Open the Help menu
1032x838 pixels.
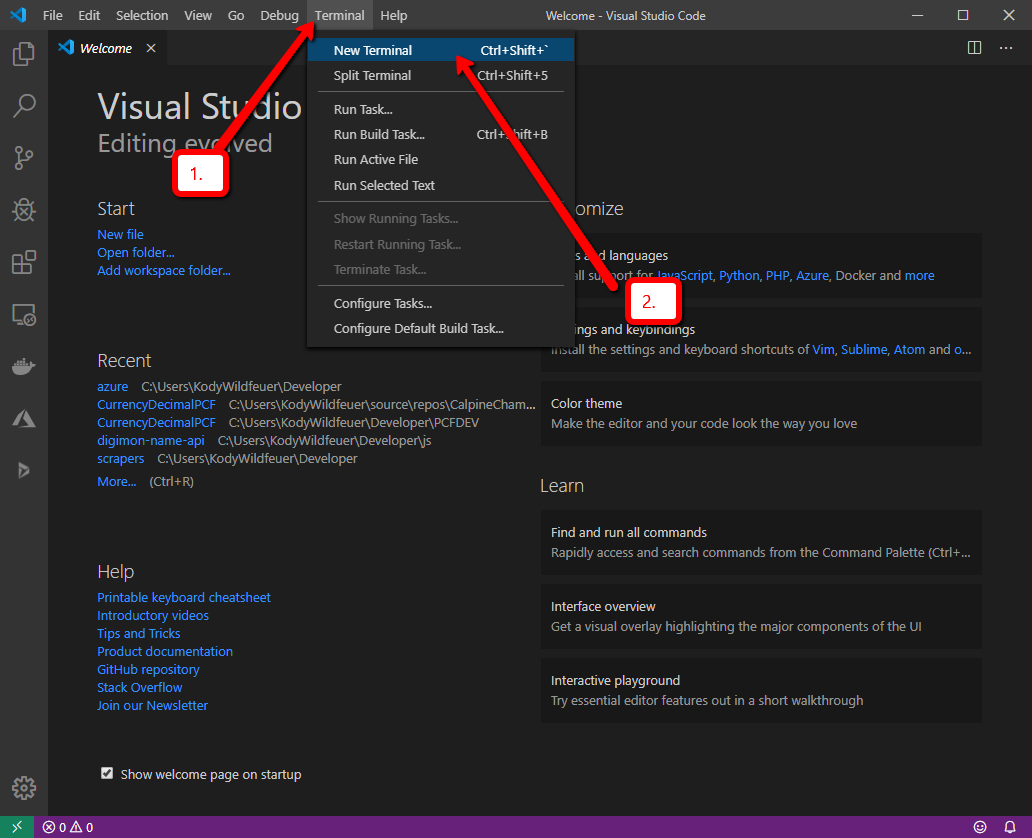tap(394, 15)
